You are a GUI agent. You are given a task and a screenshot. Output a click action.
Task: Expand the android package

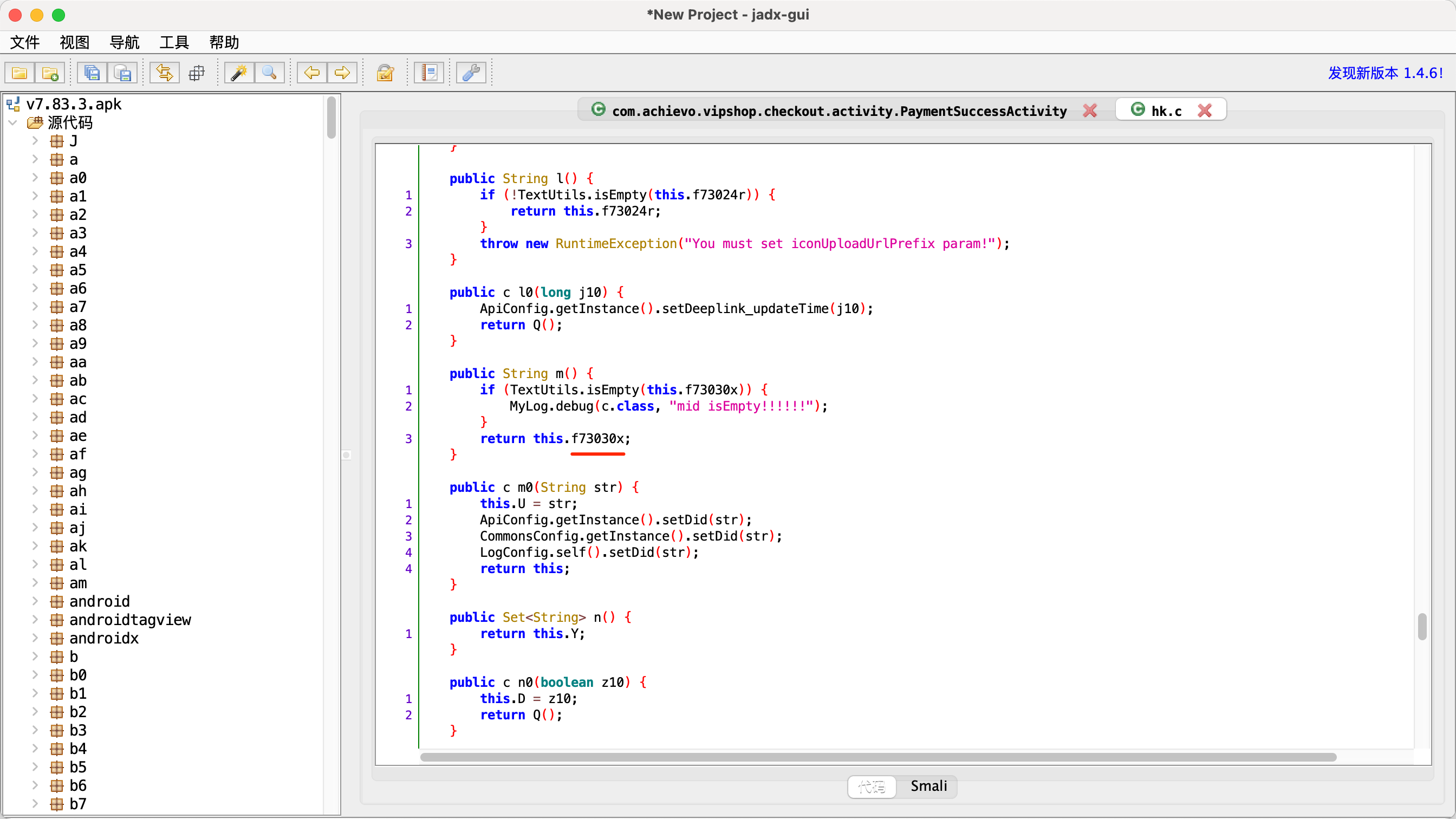(35, 601)
